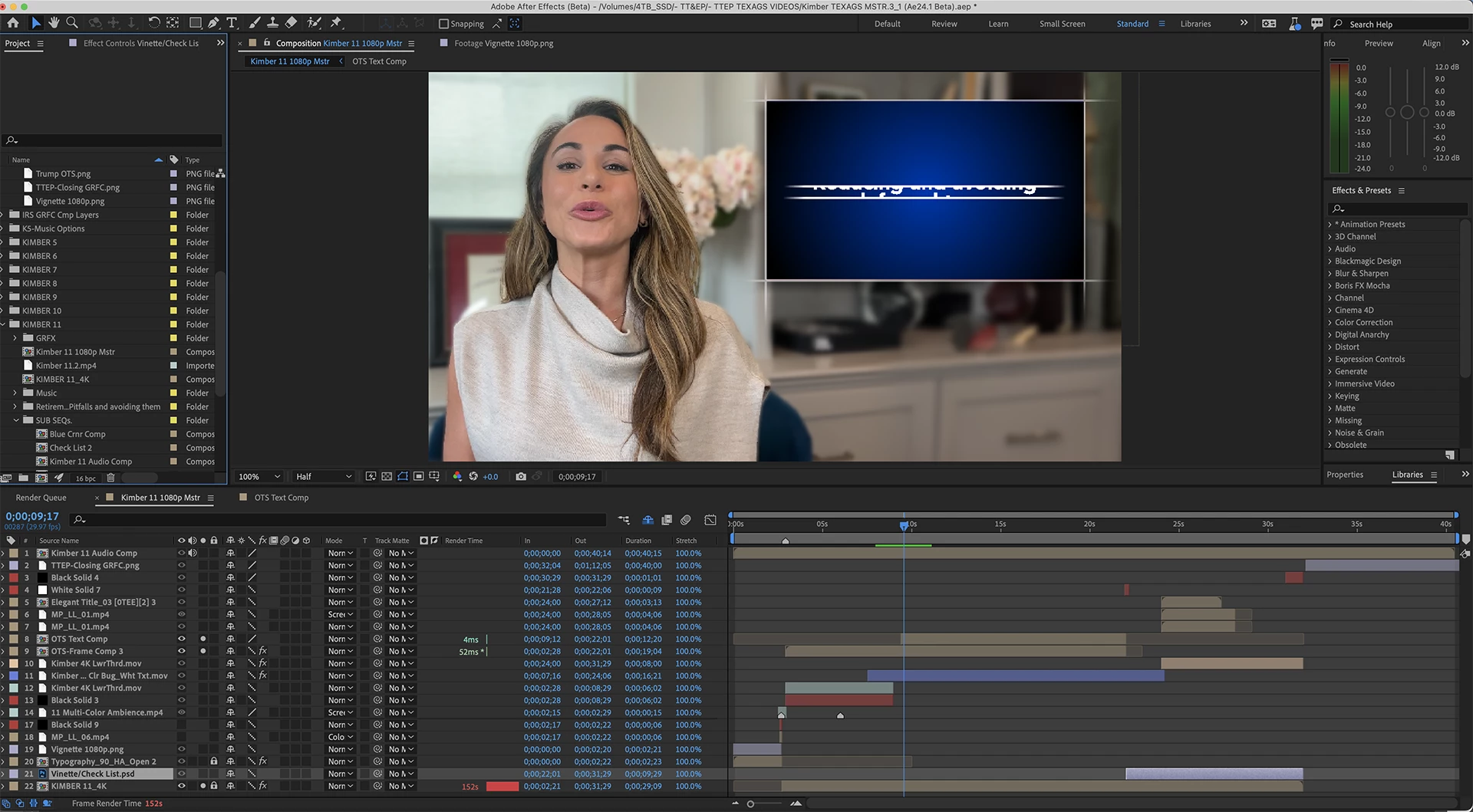Switch to the Review workspace
Image resolution: width=1473 pixels, height=812 pixels.
point(944,24)
